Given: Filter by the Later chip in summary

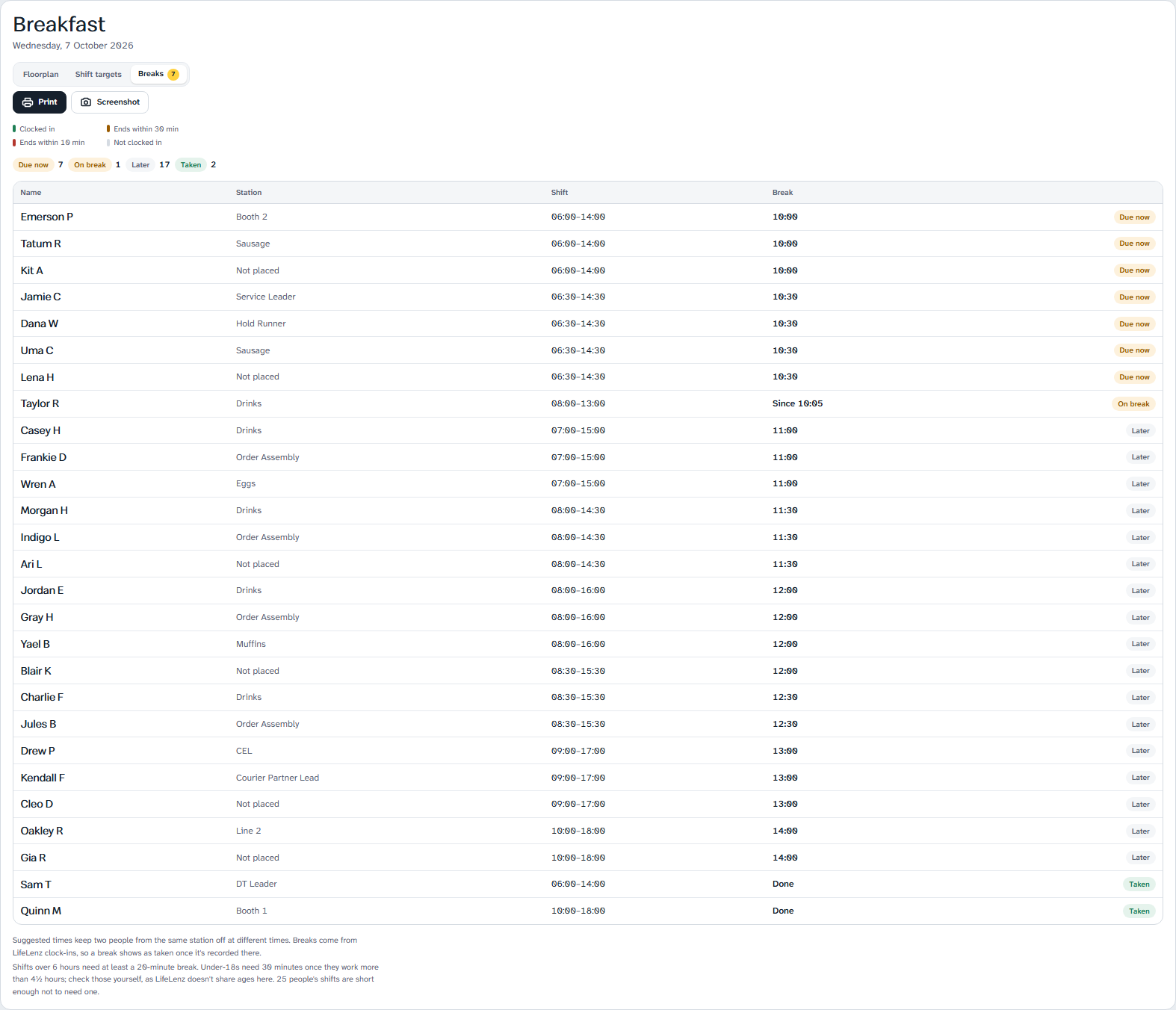Looking at the screenshot, I should (x=140, y=165).
